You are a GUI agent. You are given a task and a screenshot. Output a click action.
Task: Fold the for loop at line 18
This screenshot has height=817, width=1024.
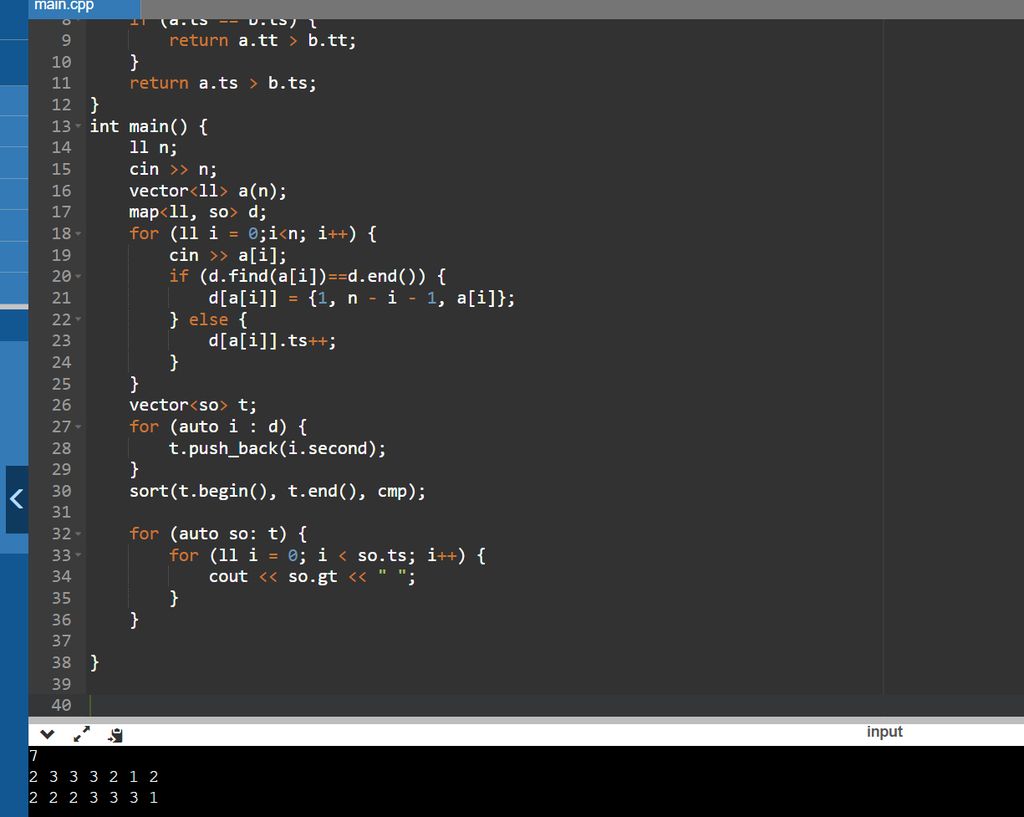78,233
